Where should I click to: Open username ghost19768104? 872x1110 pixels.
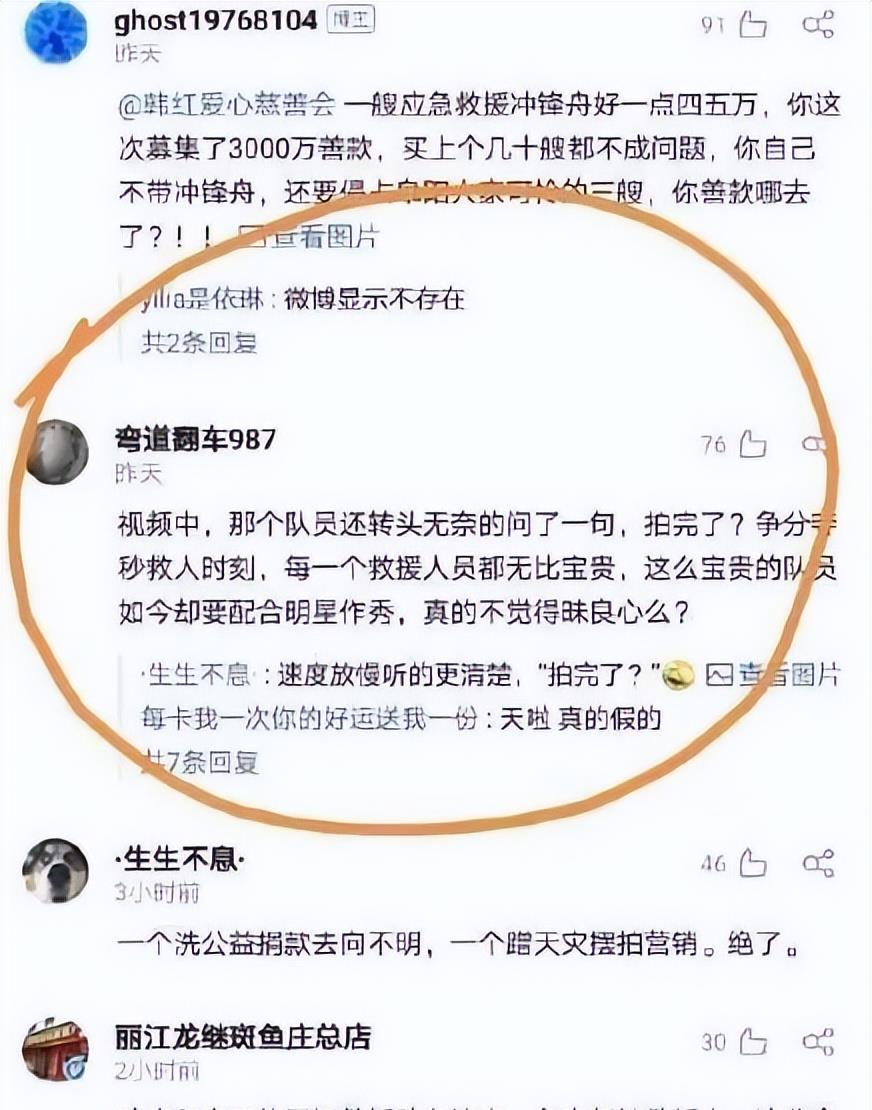[x=216, y=21]
